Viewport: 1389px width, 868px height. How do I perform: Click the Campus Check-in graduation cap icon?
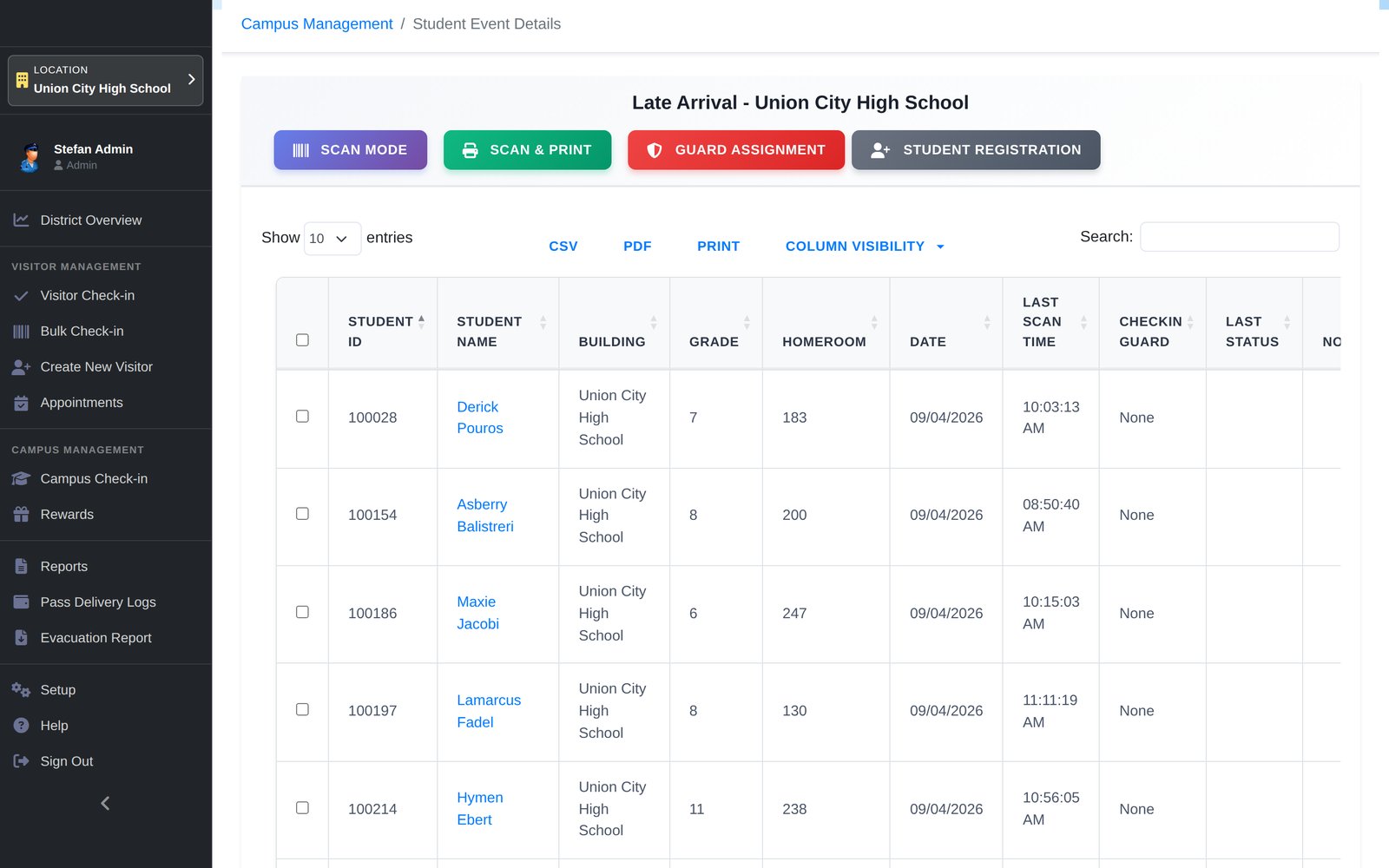(x=21, y=479)
